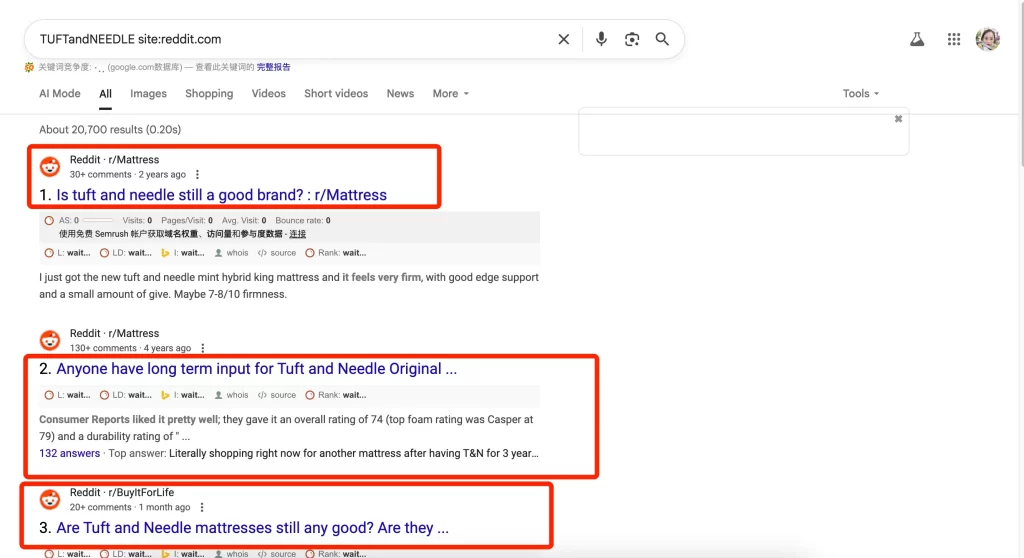Open three-dot menu next to '1 month ago'
The image size is (1024, 558).
[x=202, y=507]
